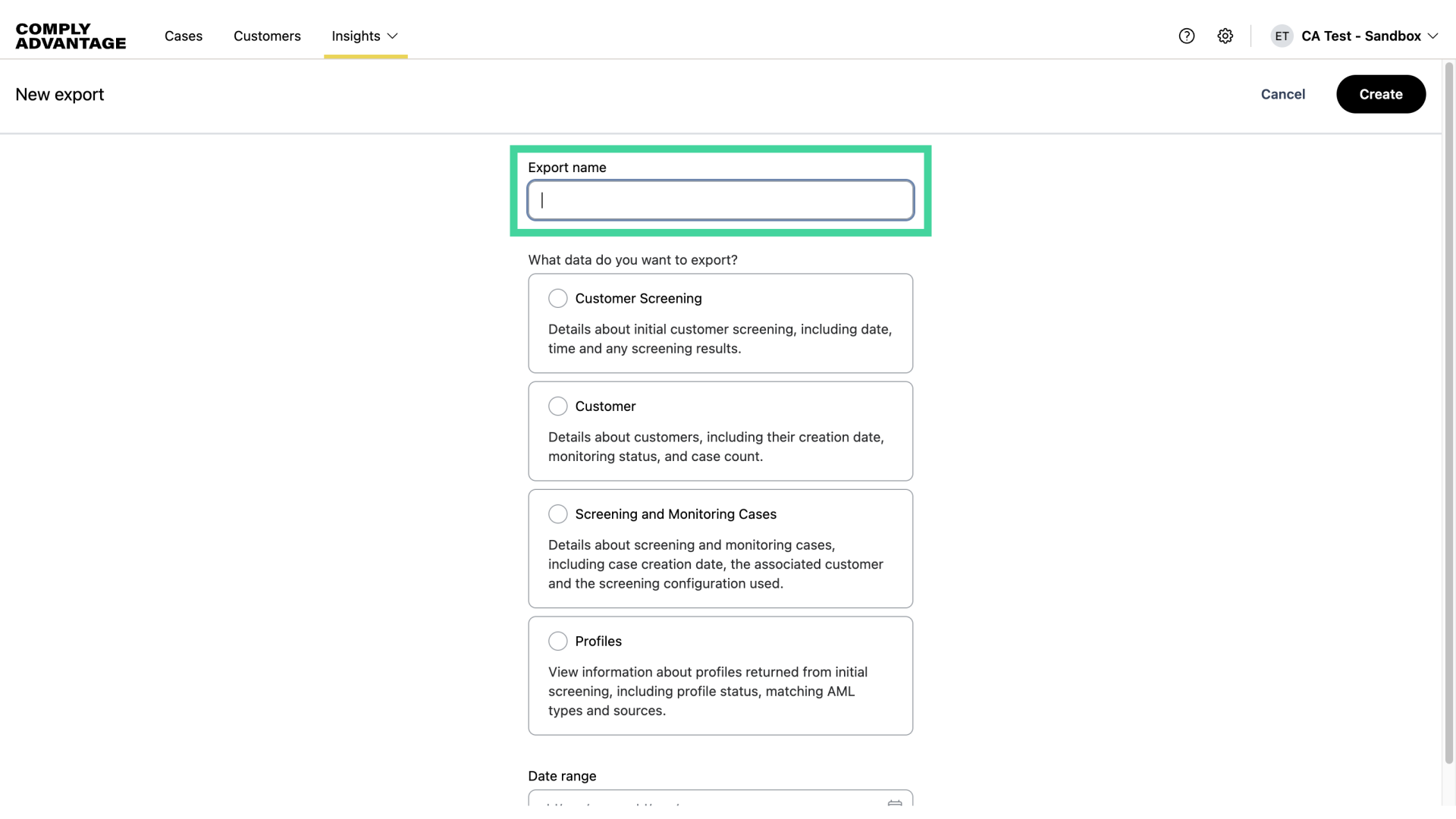Cancel the new export

pos(1282,94)
